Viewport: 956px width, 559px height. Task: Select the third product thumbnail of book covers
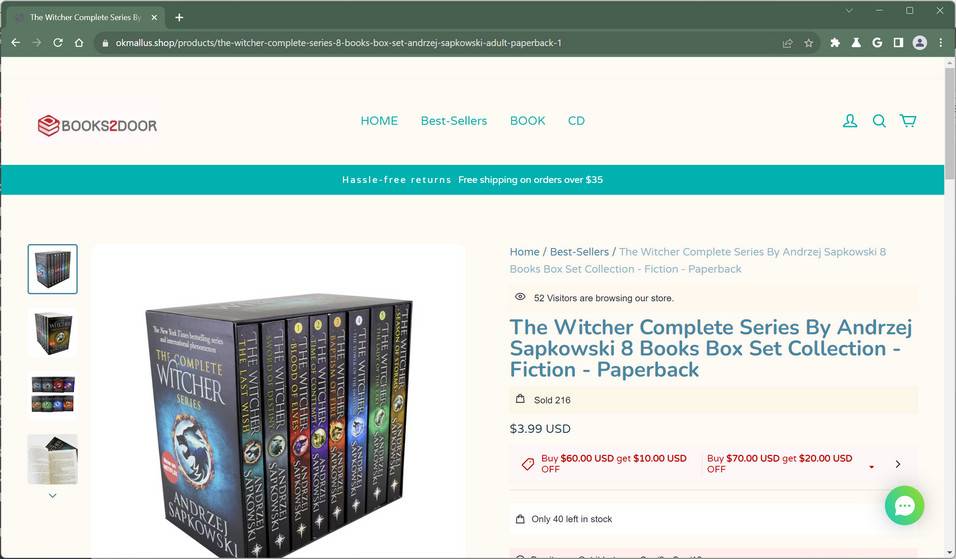click(x=52, y=394)
